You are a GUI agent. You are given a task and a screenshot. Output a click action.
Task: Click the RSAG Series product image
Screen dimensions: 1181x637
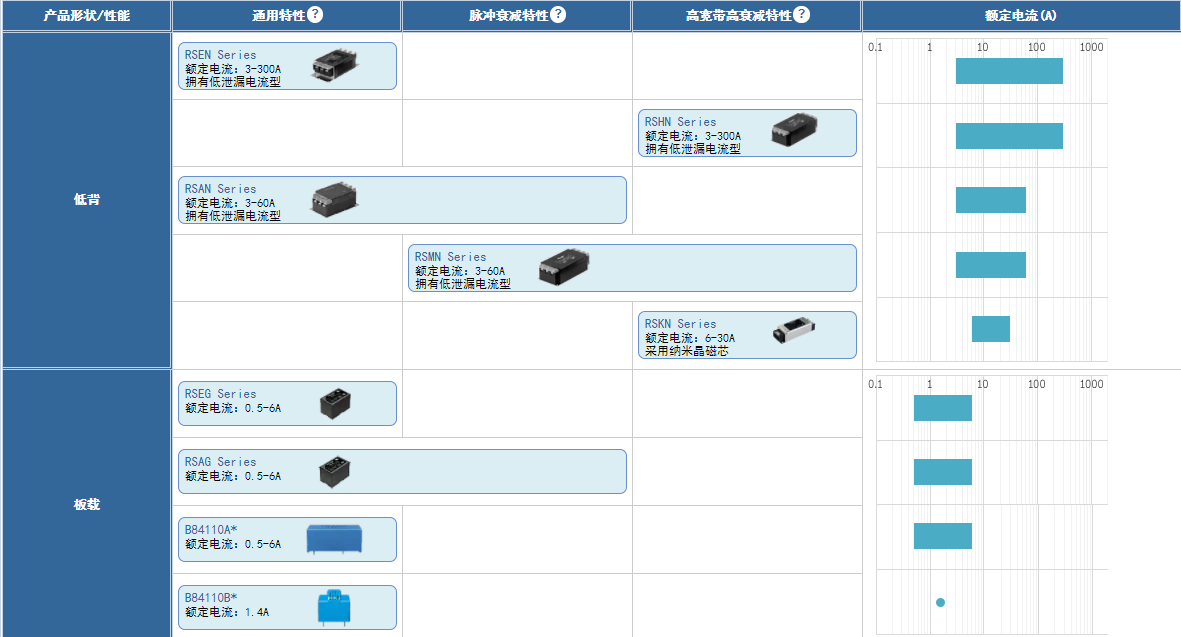(335, 471)
